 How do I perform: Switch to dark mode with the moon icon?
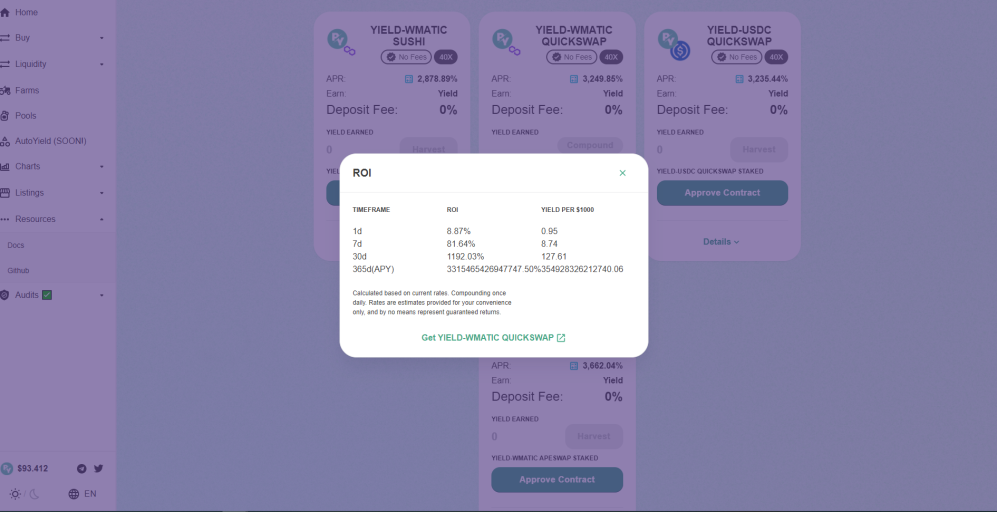point(34,494)
